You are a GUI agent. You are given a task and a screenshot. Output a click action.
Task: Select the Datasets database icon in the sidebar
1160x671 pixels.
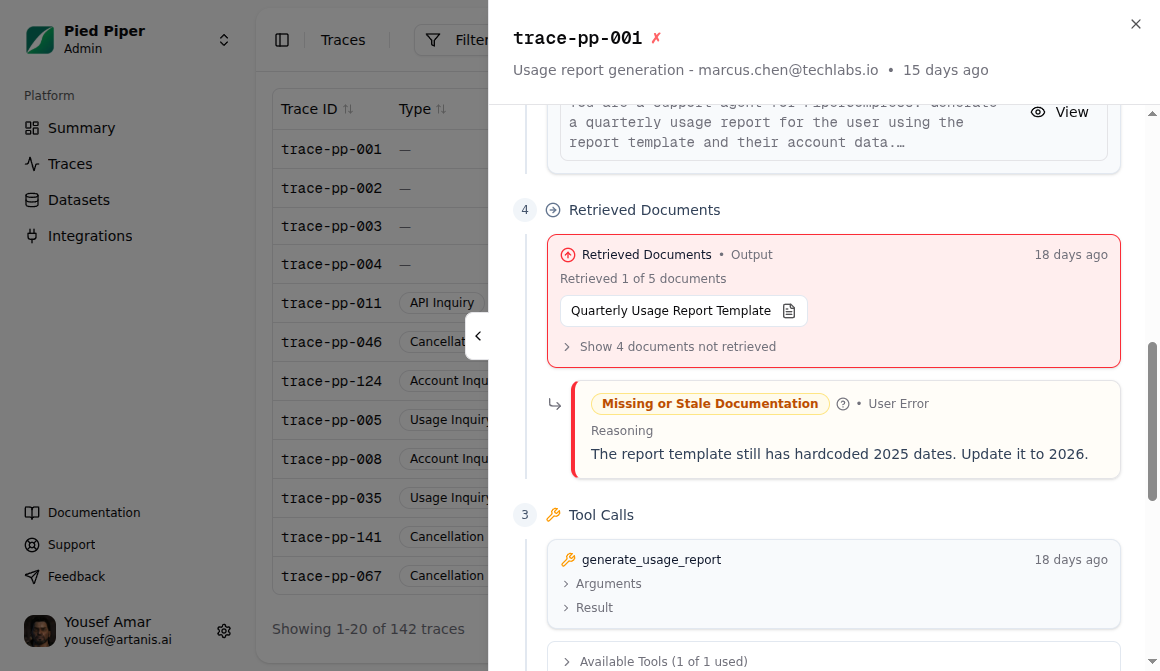coord(31,199)
